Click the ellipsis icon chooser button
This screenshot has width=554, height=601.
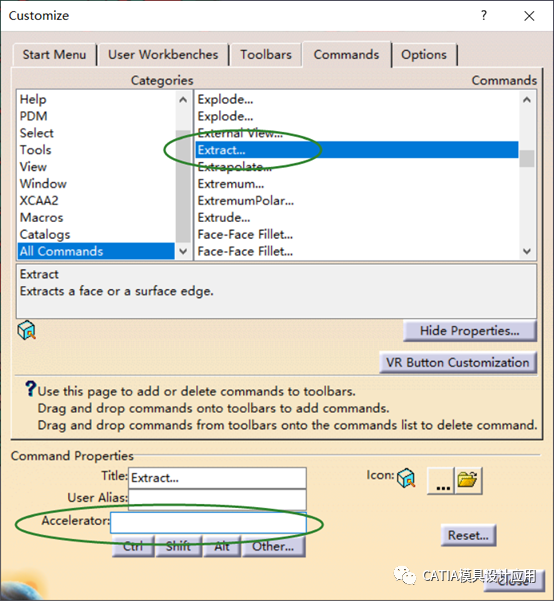(x=441, y=481)
